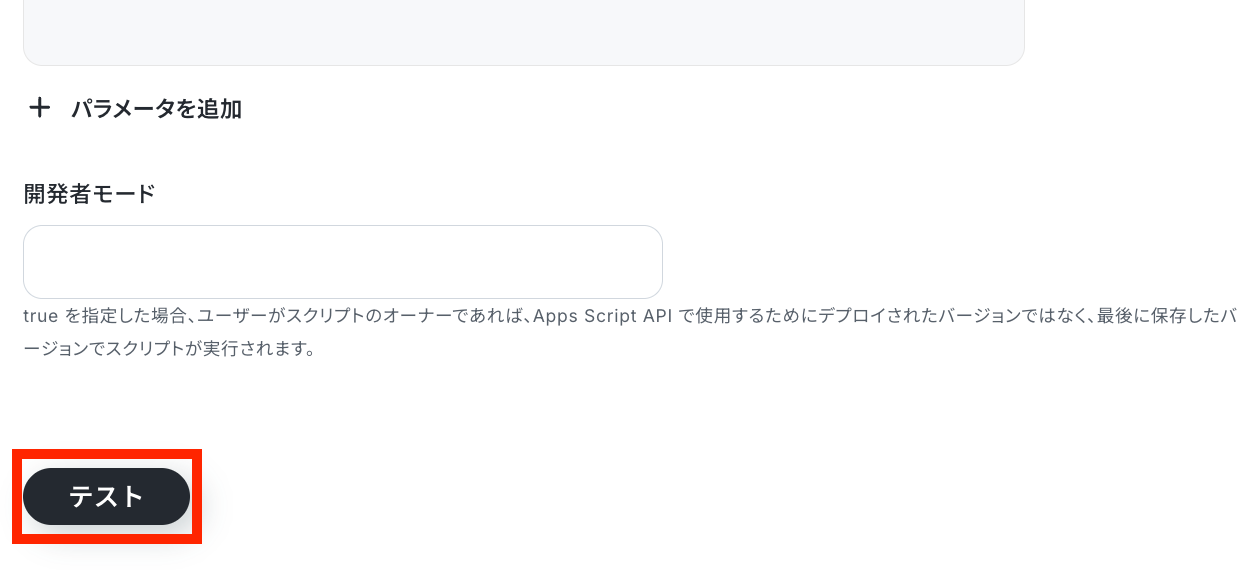
Task: Start test execution via テスト pill button
Action: [x=106, y=497]
